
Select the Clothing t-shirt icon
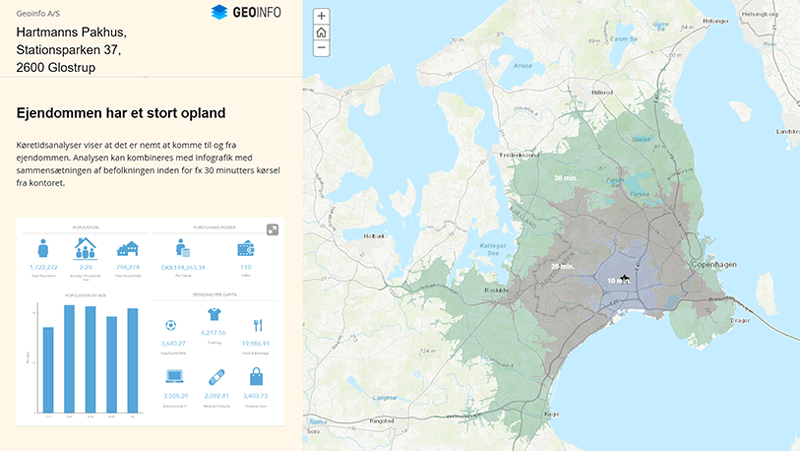click(213, 314)
